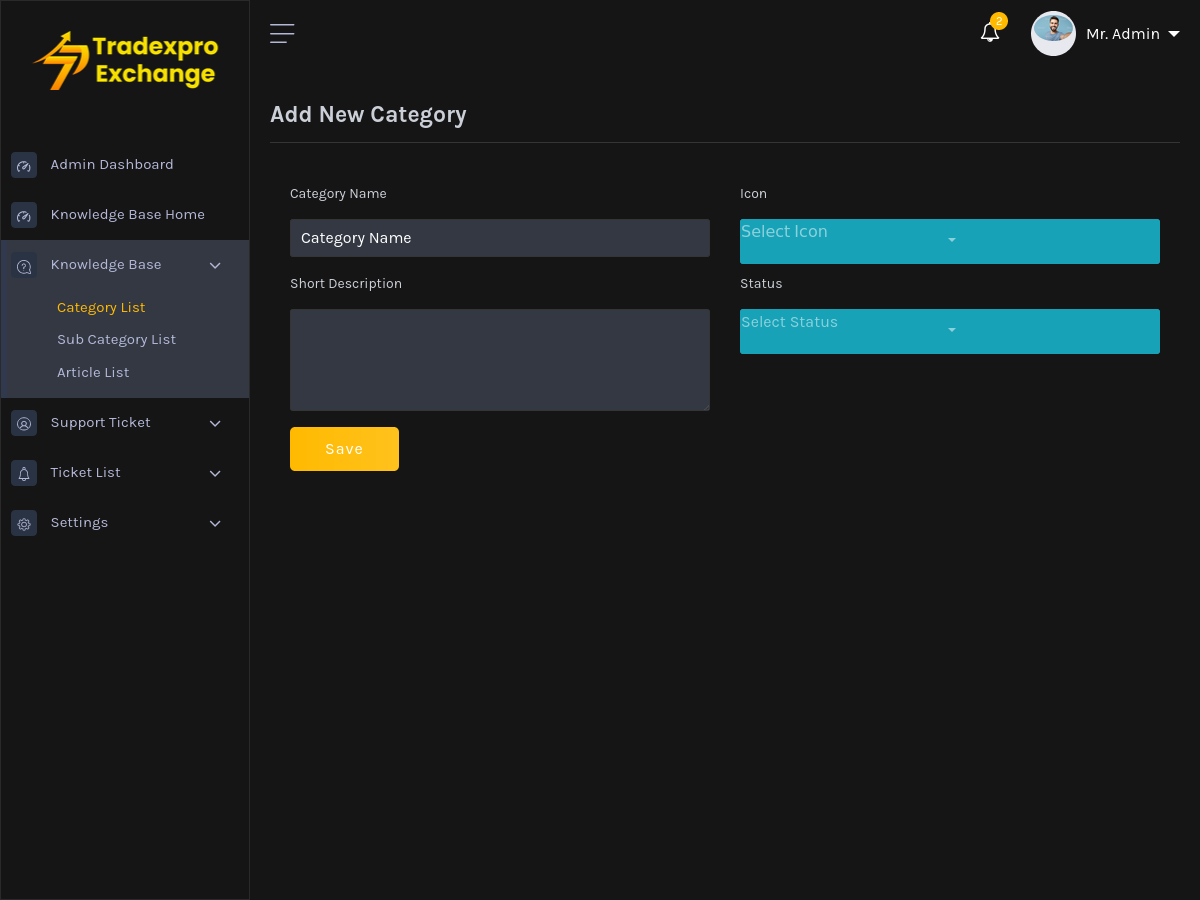Click the hamburger menu toggle

[x=281, y=33]
